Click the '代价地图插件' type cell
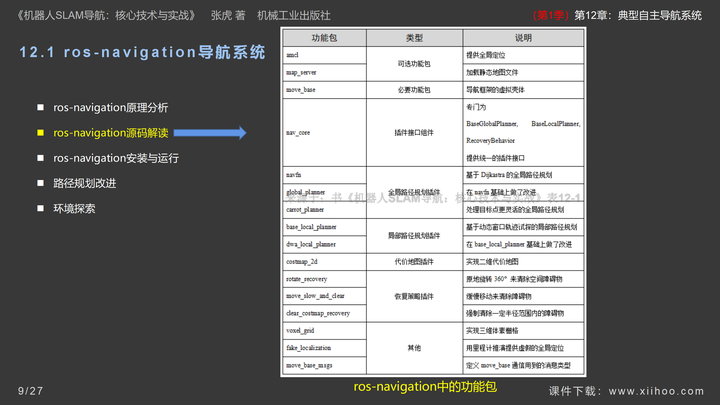This screenshot has width=720, height=405. click(x=414, y=262)
